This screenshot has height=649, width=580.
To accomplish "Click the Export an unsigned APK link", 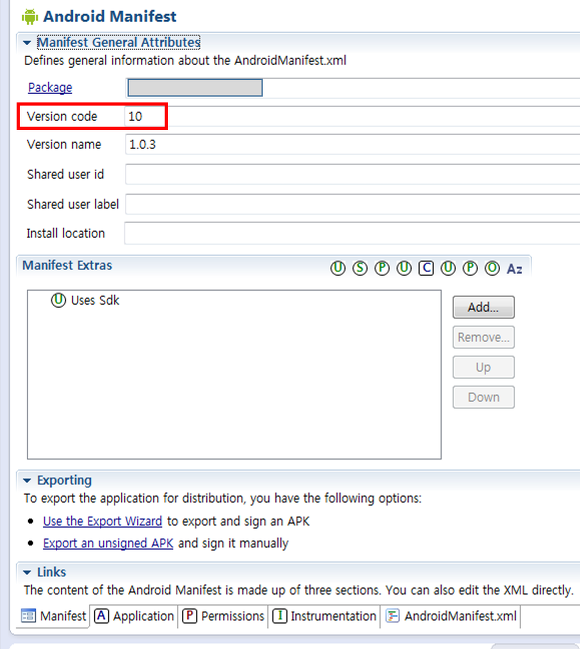I will pos(108,543).
